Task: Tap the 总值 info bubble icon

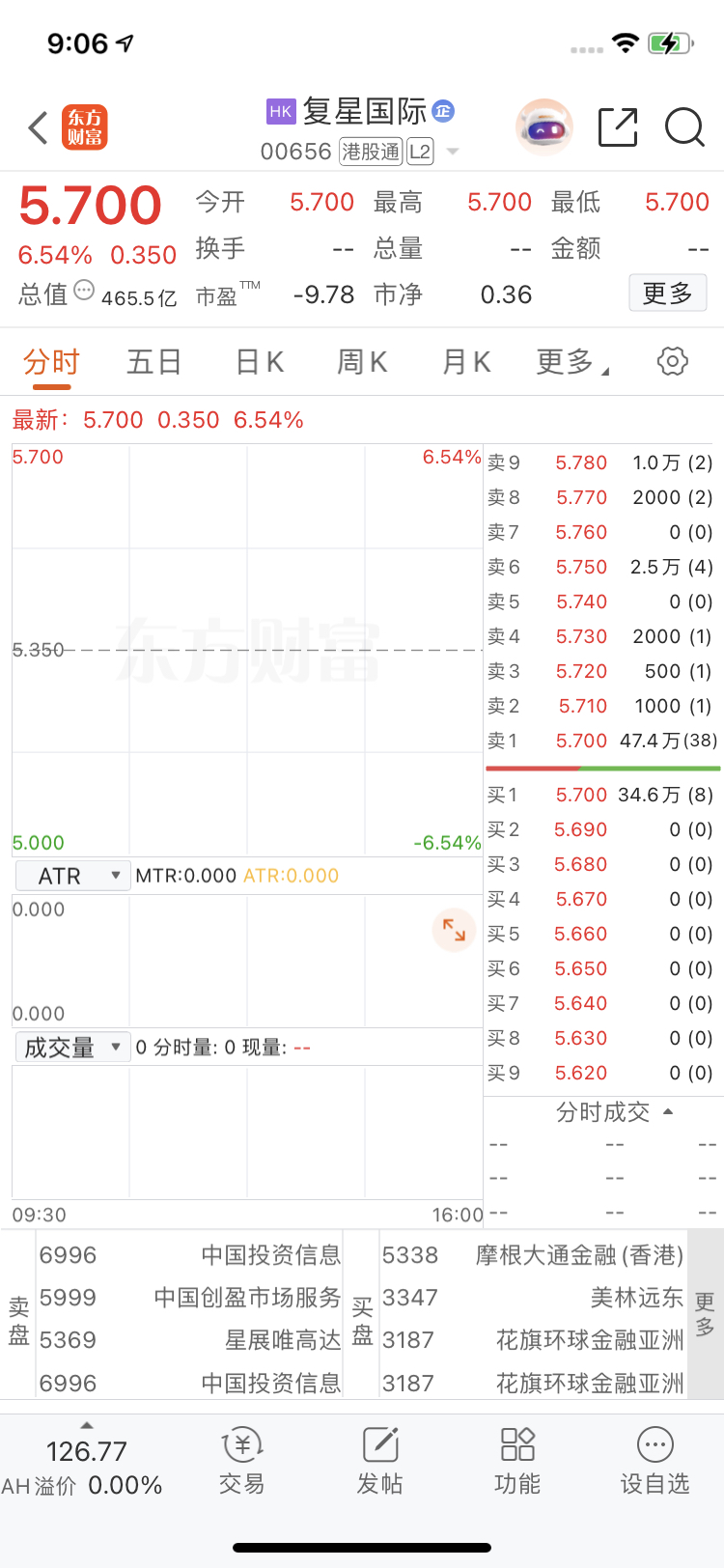Action: tap(84, 290)
